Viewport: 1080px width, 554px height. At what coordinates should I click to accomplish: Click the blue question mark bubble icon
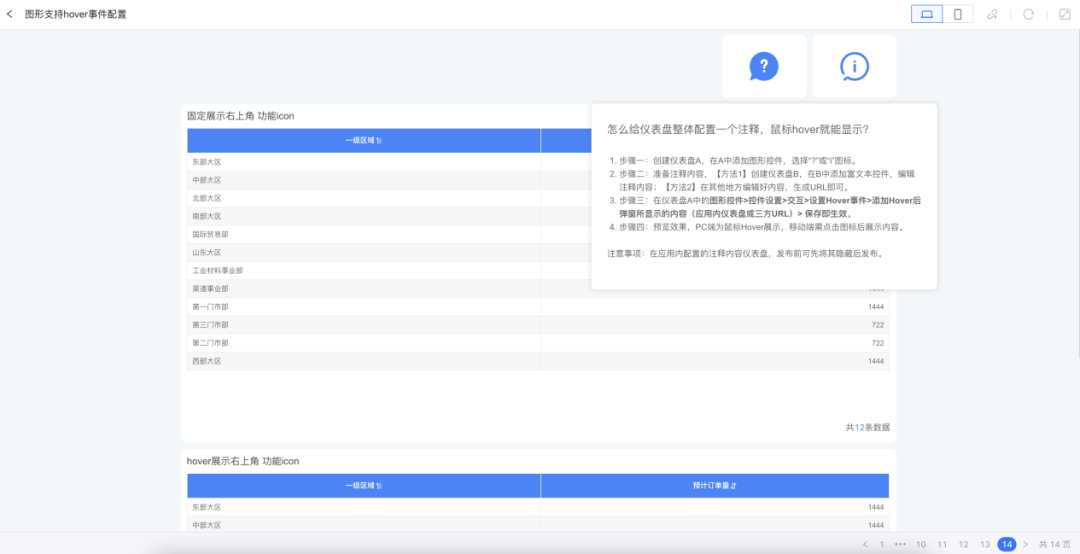764,66
